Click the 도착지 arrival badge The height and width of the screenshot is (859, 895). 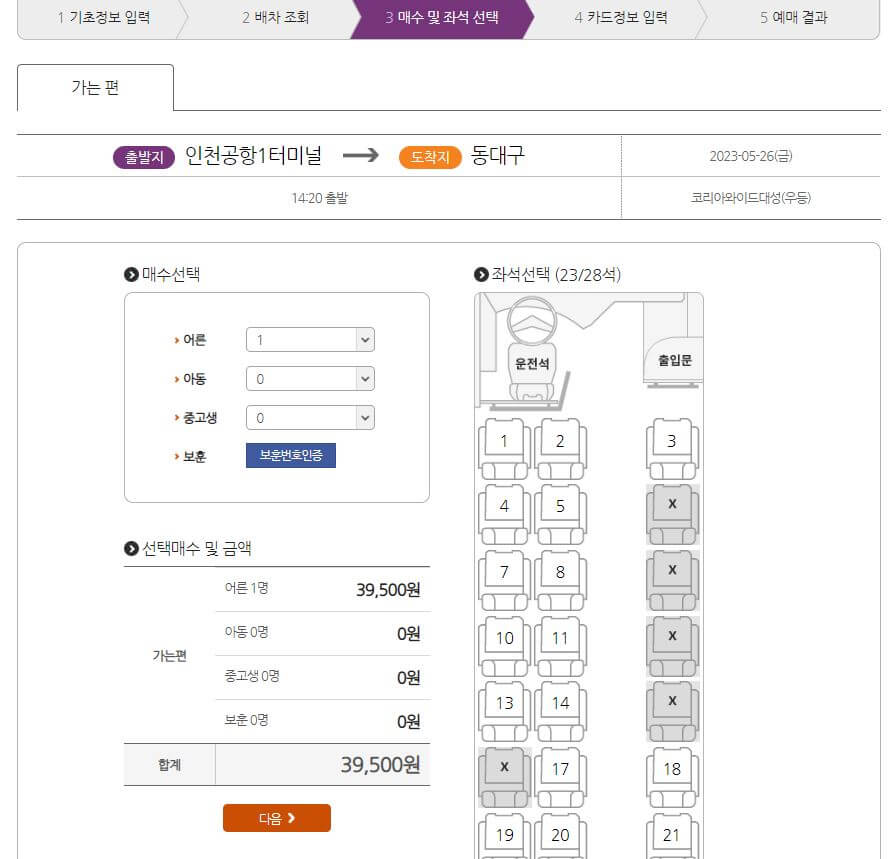click(x=430, y=157)
